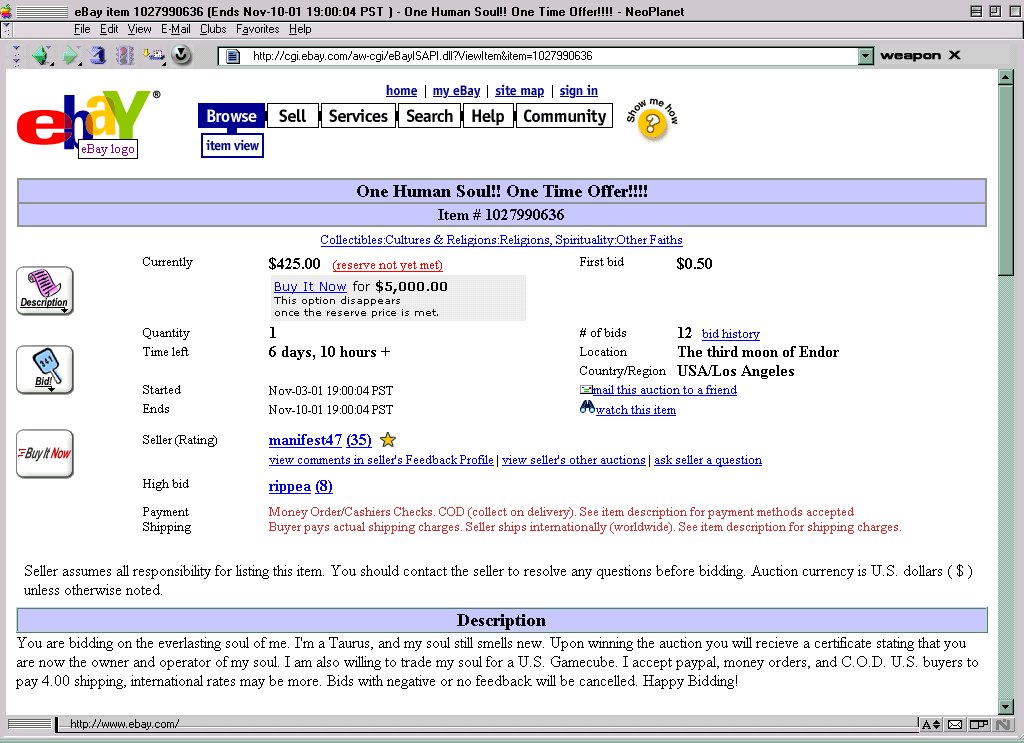Click the overlapping windows icon in status bar
This screenshot has height=743, width=1024.
click(x=979, y=724)
